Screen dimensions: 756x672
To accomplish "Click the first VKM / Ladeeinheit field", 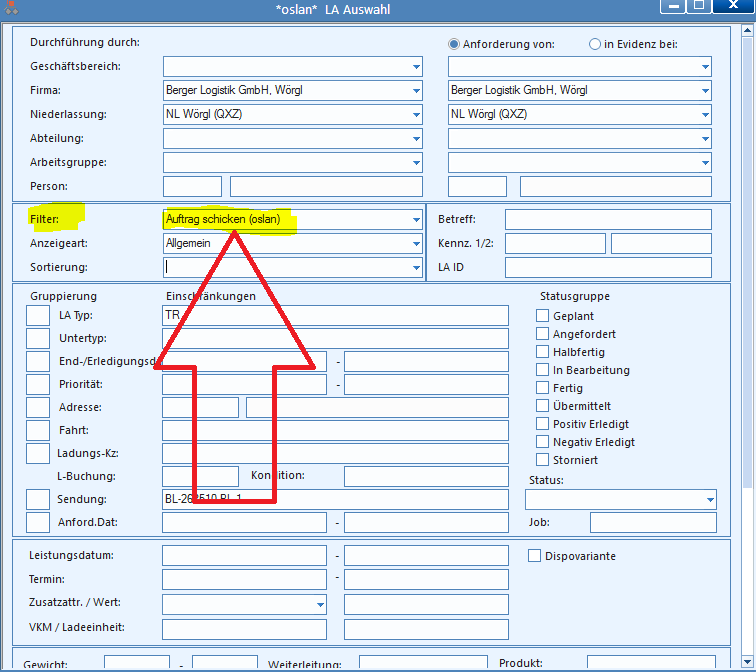I will pos(244,629).
